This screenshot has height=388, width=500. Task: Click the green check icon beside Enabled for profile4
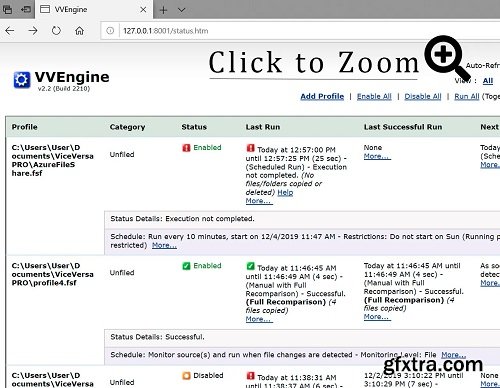(186, 266)
